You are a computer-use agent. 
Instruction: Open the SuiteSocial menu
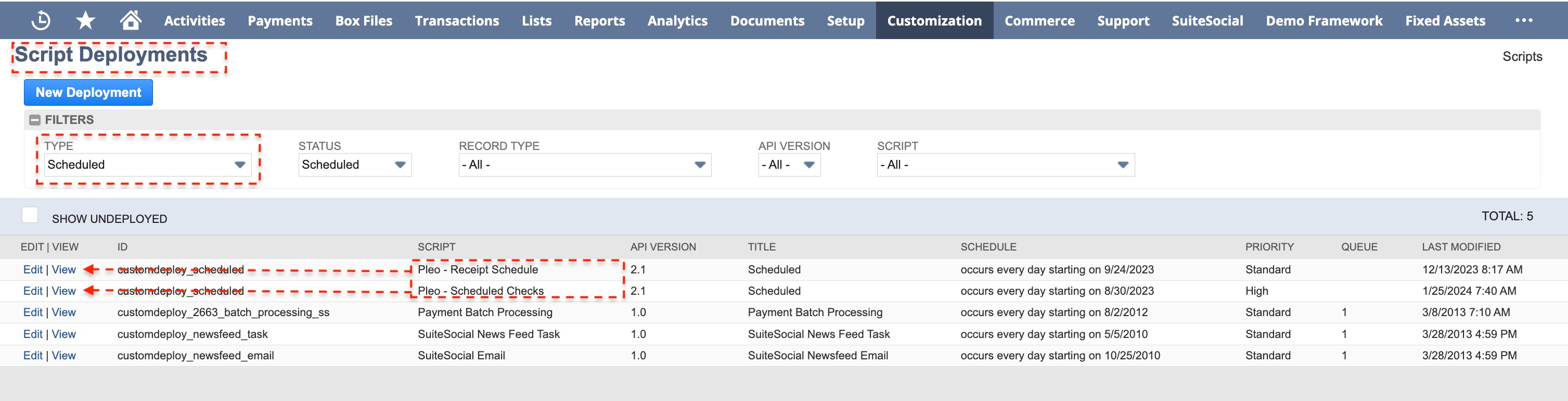[x=1207, y=21]
